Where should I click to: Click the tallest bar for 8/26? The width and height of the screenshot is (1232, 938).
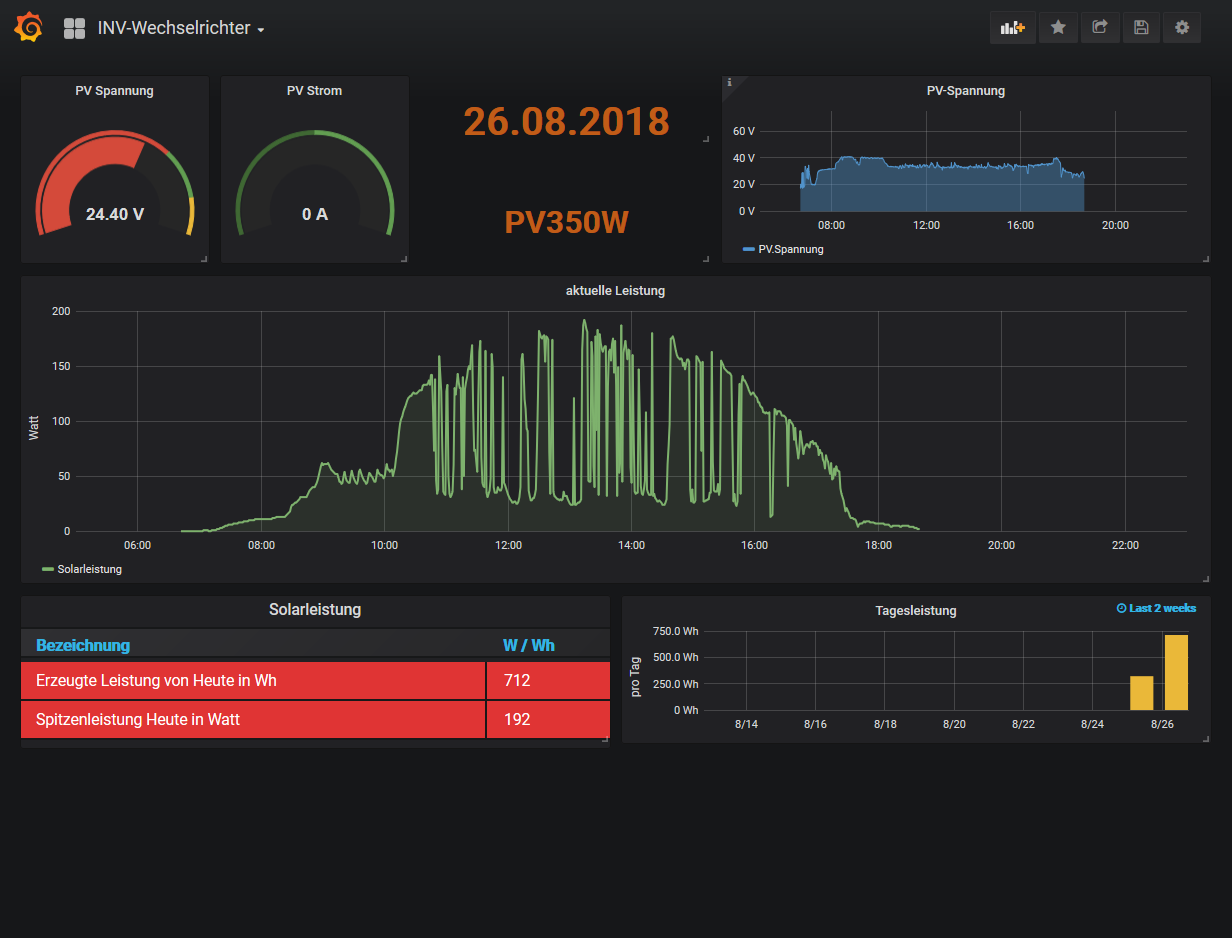[1176, 672]
